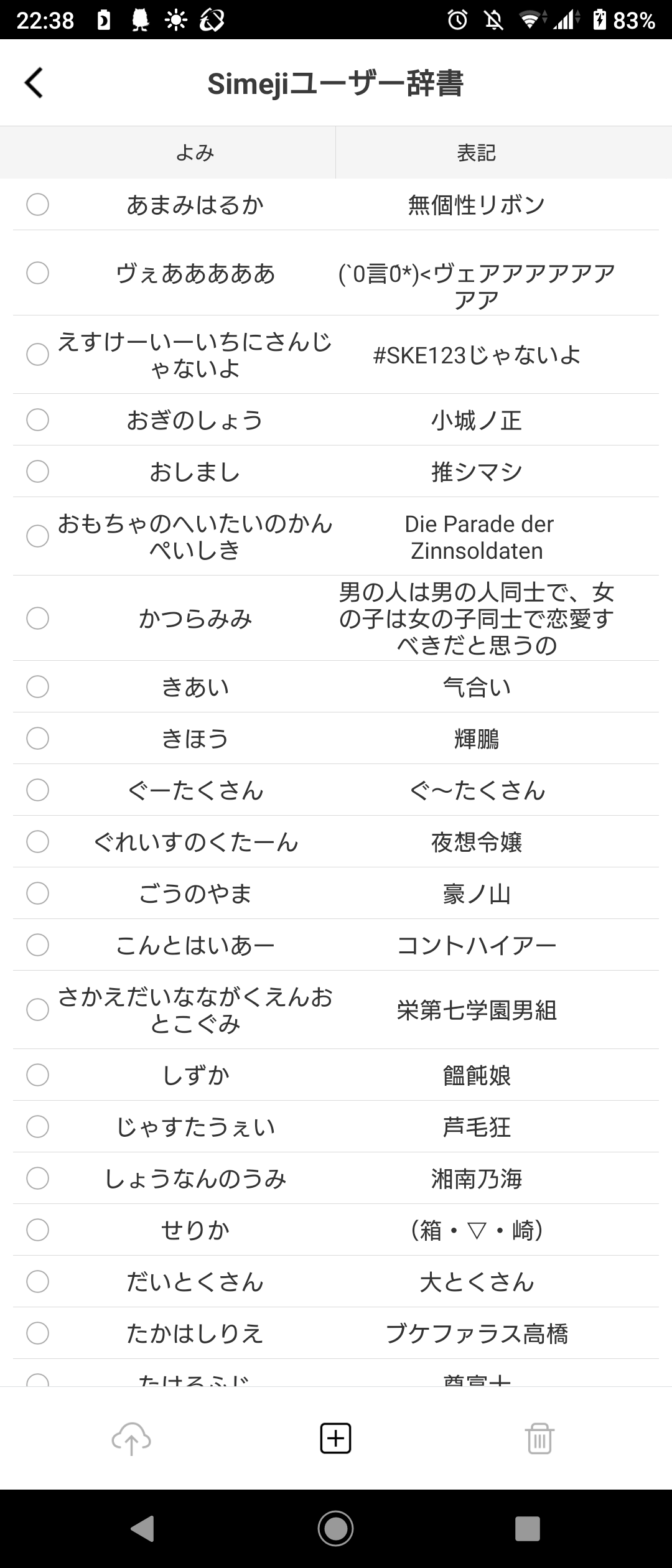Open the entry 無個性リボン
Viewport: 672px width, 1568px height.
[477, 205]
